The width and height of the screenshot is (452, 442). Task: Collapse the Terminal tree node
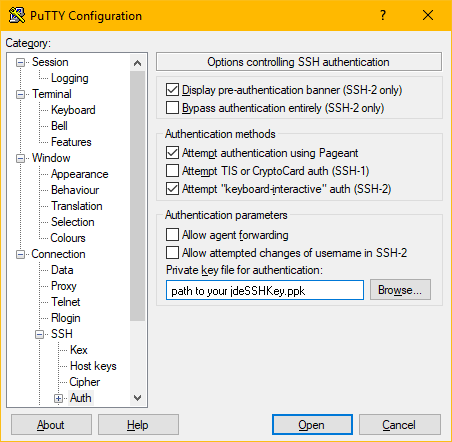point(20,94)
